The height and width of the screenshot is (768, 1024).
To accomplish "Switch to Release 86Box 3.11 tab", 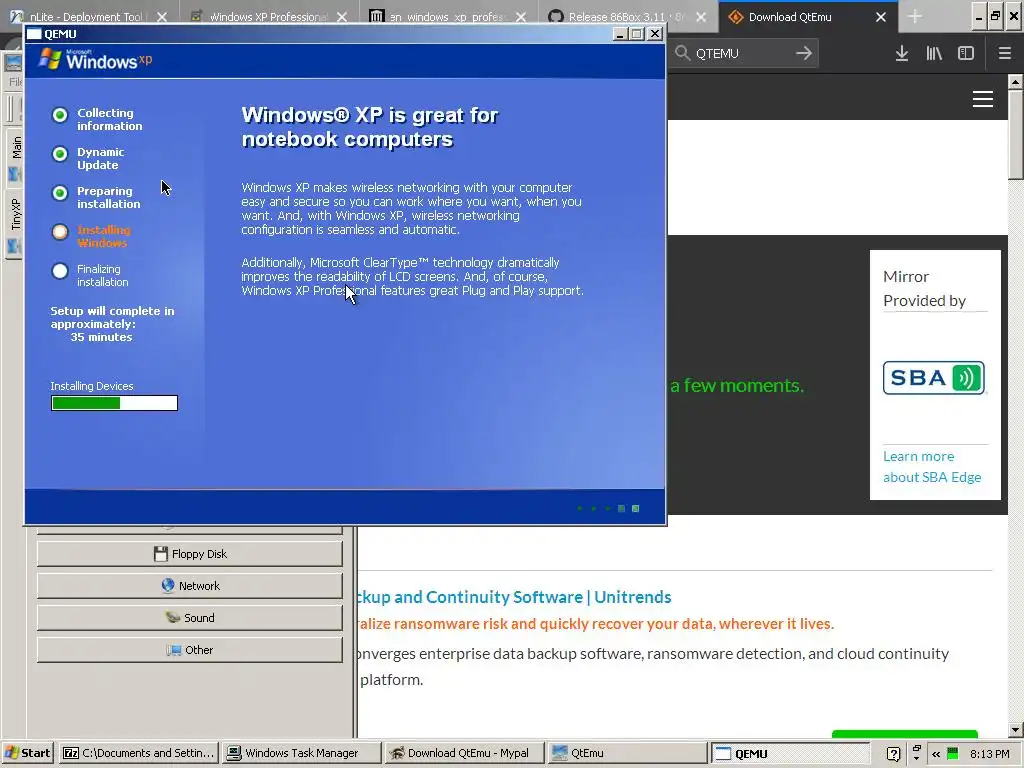I will click(x=626, y=17).
